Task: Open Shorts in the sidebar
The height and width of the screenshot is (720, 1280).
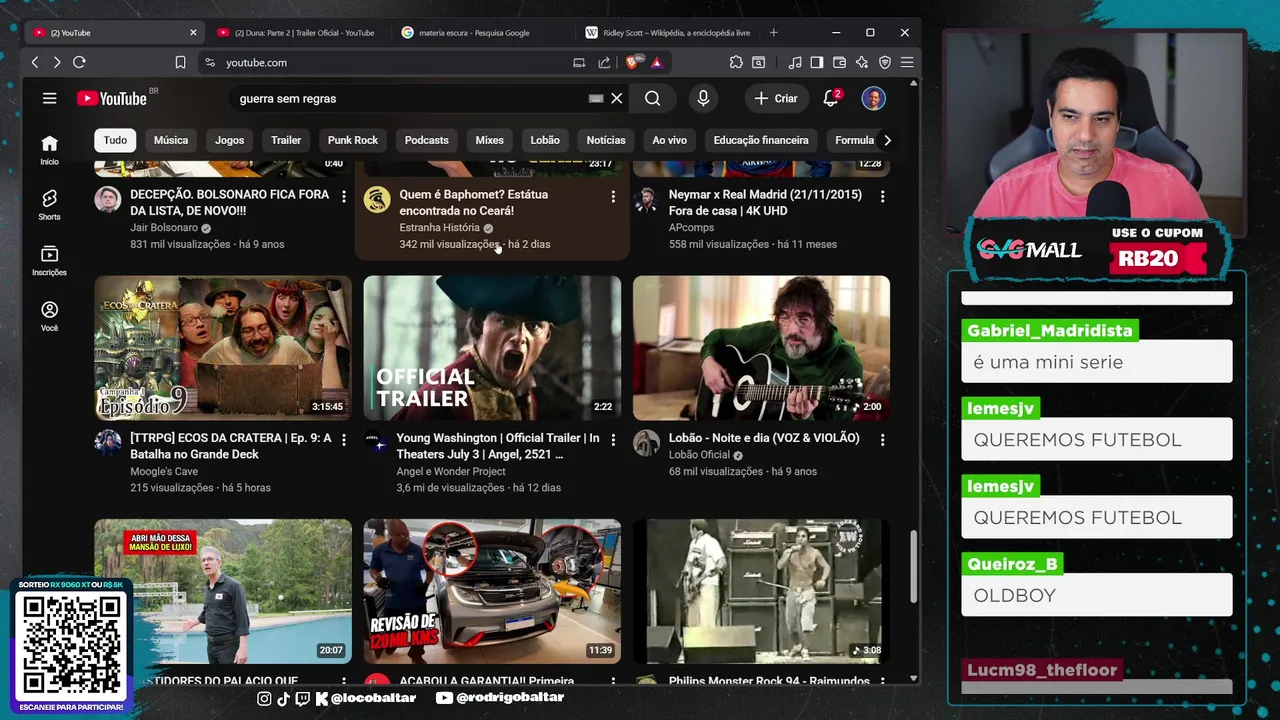Action: (x=49, y=205)
